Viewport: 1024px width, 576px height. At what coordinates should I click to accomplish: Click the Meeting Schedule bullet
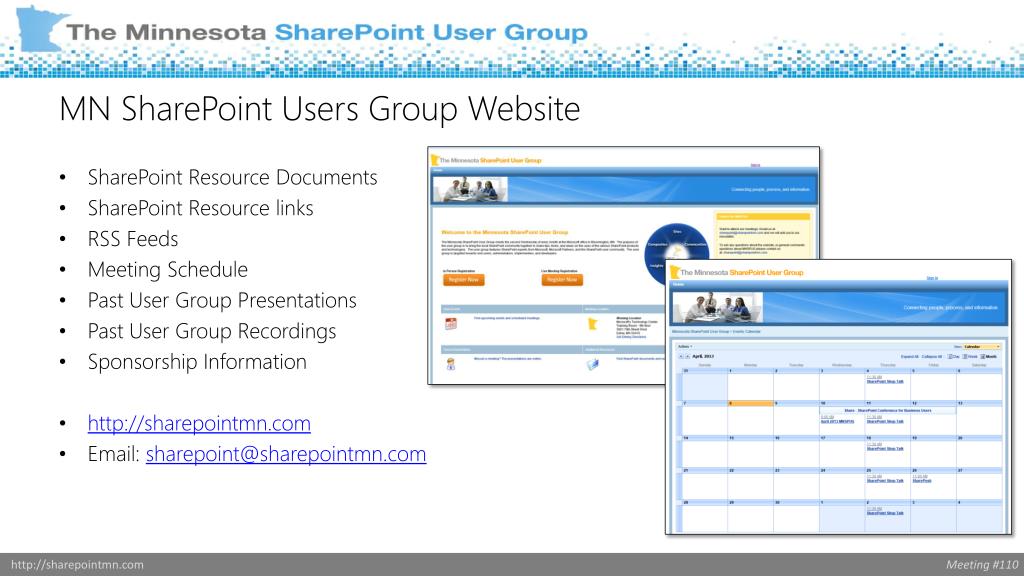point(168,270)
